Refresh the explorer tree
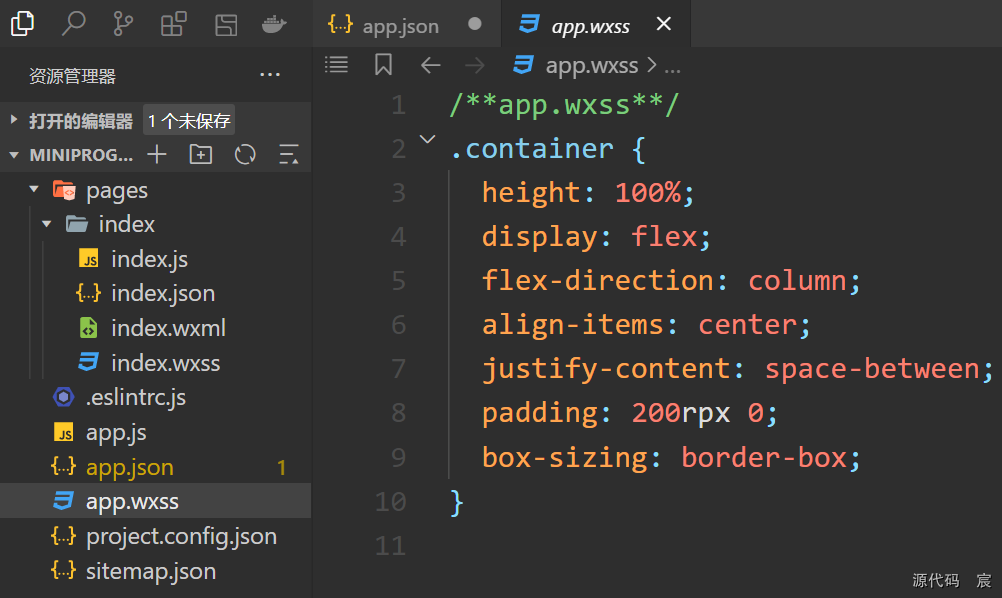This screenshot has height=598, width=1002. point(245,155)
